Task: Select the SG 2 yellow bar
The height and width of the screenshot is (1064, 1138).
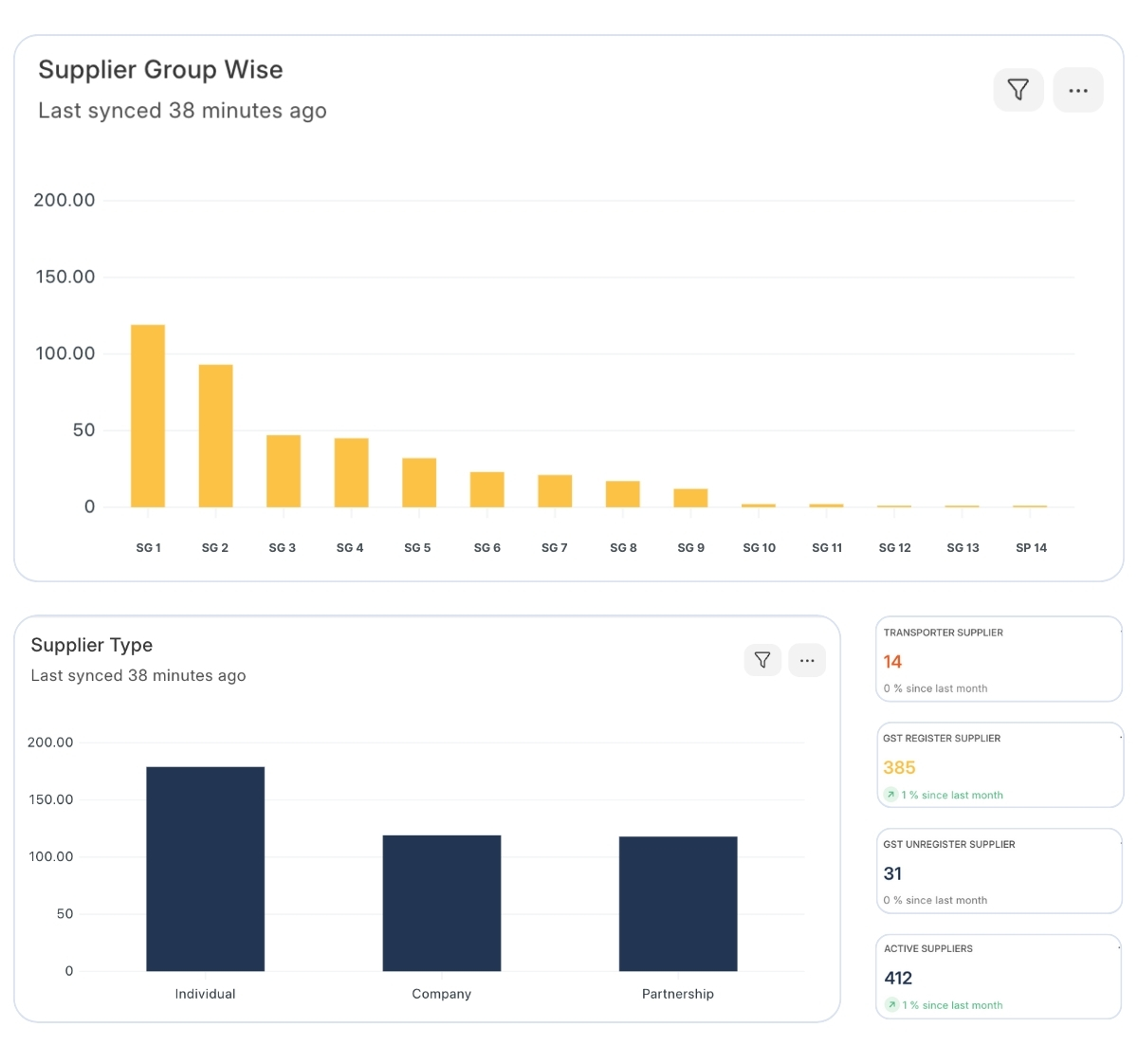Action: (x=215, y=435)
